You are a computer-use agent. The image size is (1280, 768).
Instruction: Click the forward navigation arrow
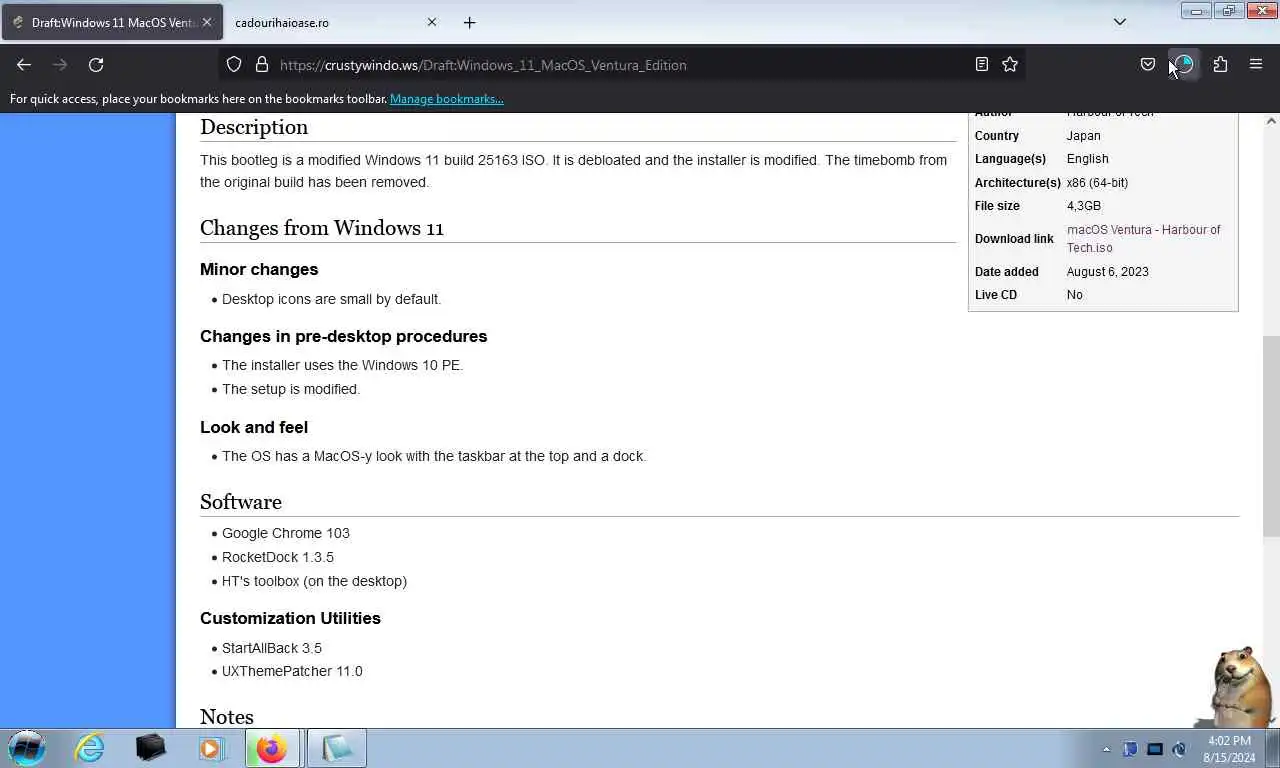(60, 65)
